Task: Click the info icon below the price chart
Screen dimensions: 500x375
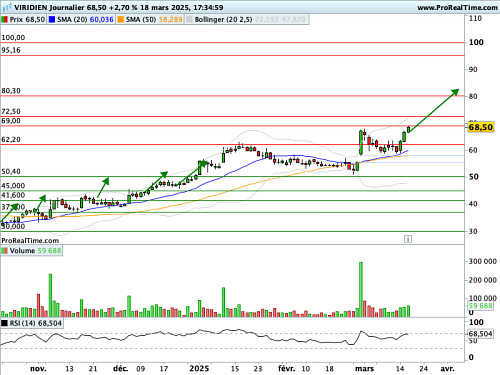Action: 408,239
